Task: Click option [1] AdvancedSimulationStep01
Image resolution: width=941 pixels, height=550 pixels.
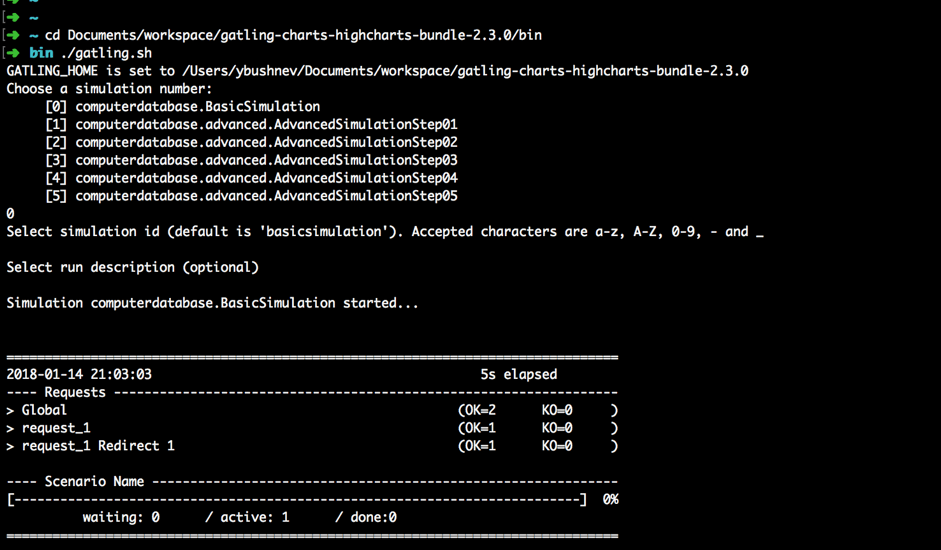Action: 251,124
